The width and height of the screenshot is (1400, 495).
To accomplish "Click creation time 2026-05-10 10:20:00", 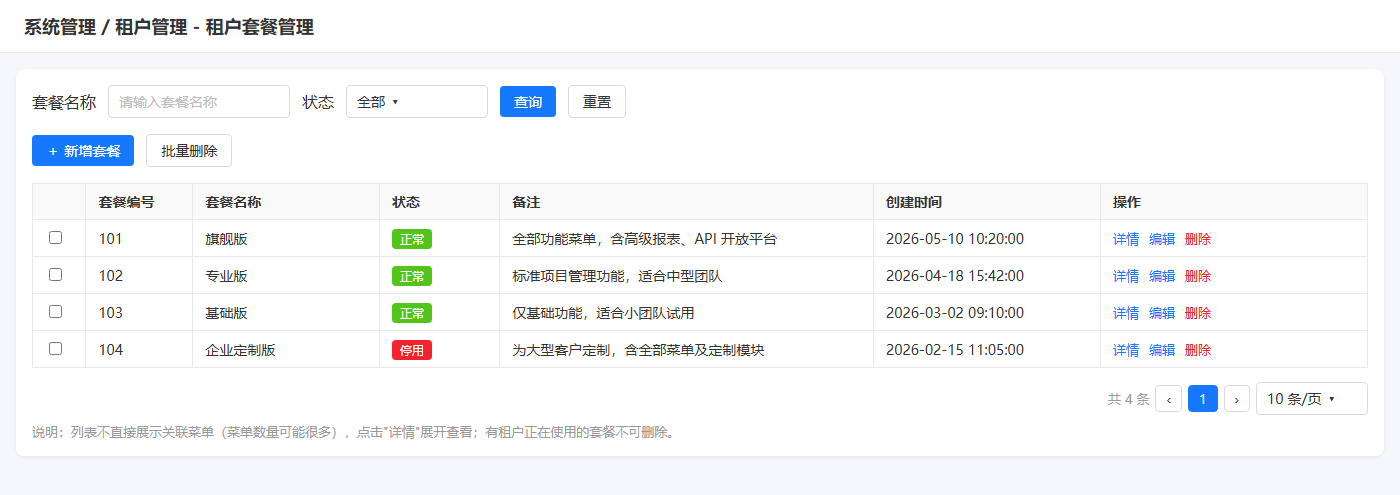I will (x=955, y=239).
